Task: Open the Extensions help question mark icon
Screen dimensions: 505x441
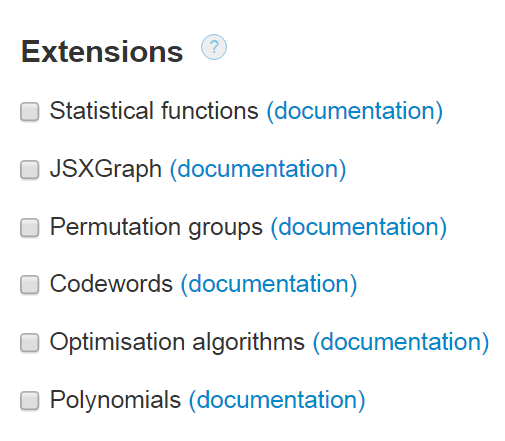Action: [x=214, y=47]
